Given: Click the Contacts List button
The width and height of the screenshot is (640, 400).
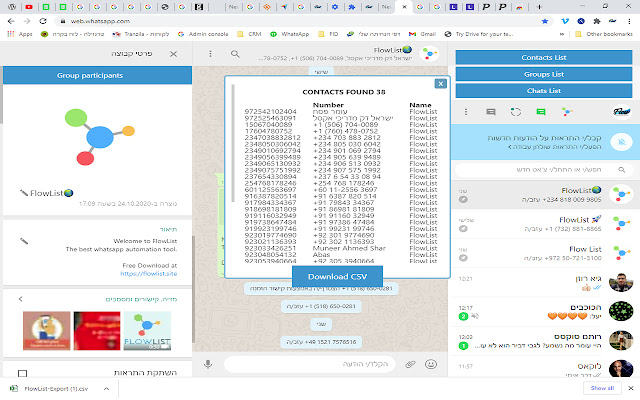Looking at the screenshot, I should [544, 58].
